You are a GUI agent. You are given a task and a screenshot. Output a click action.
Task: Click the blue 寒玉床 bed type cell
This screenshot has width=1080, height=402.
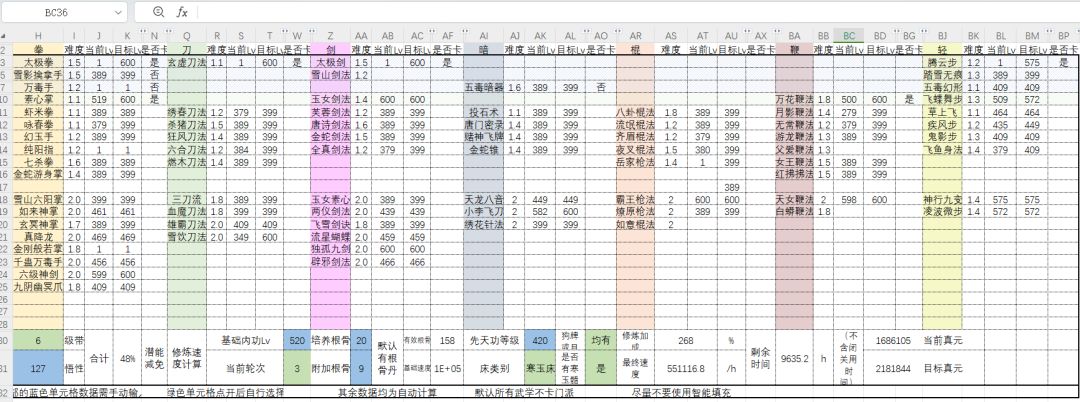click(540, 368)
